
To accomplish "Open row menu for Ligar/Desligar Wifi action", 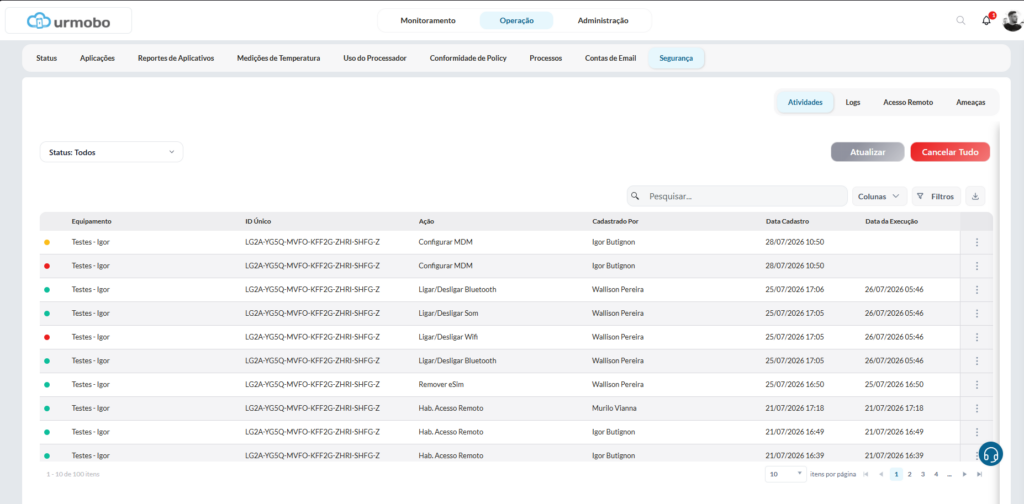I will pyautogui.click(x=977, y=337).
